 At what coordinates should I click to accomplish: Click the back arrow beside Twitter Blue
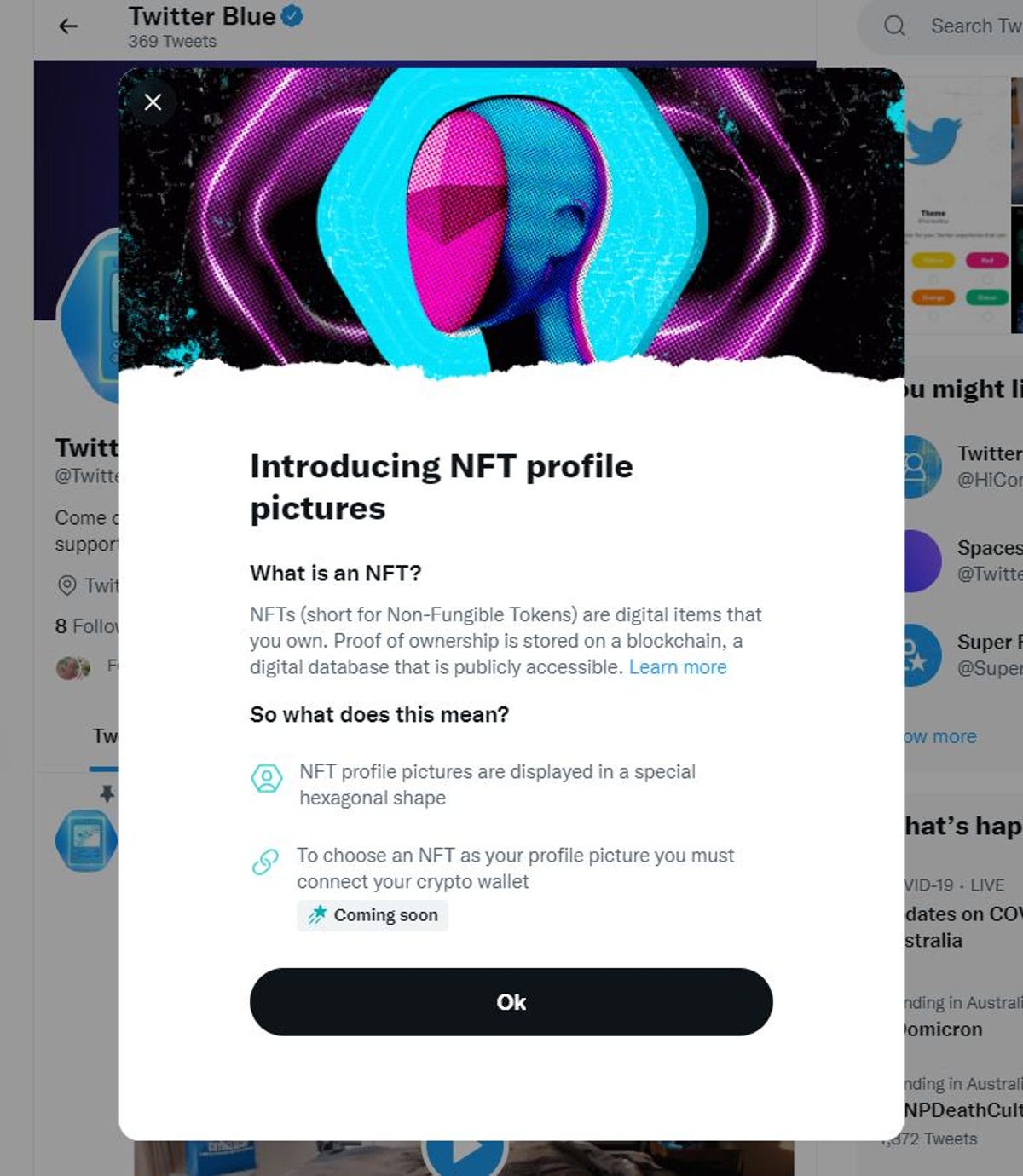tap(68, 26)
